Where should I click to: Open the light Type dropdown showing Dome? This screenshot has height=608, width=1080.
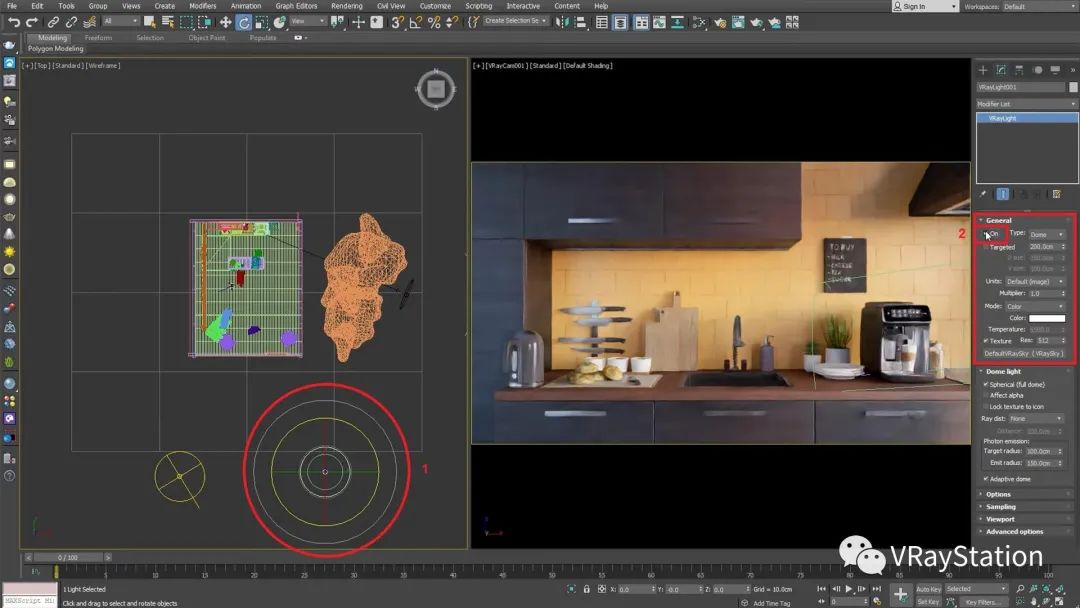point(1047,234)
